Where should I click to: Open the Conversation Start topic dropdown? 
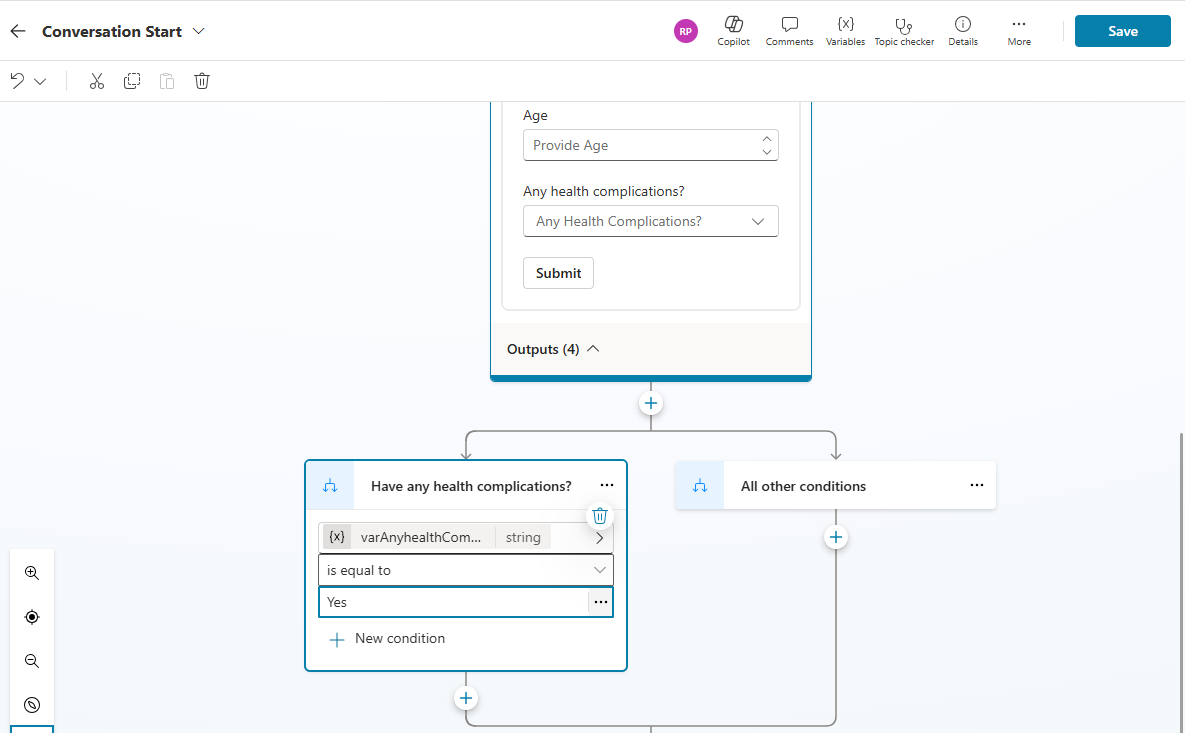pos(199,31)
